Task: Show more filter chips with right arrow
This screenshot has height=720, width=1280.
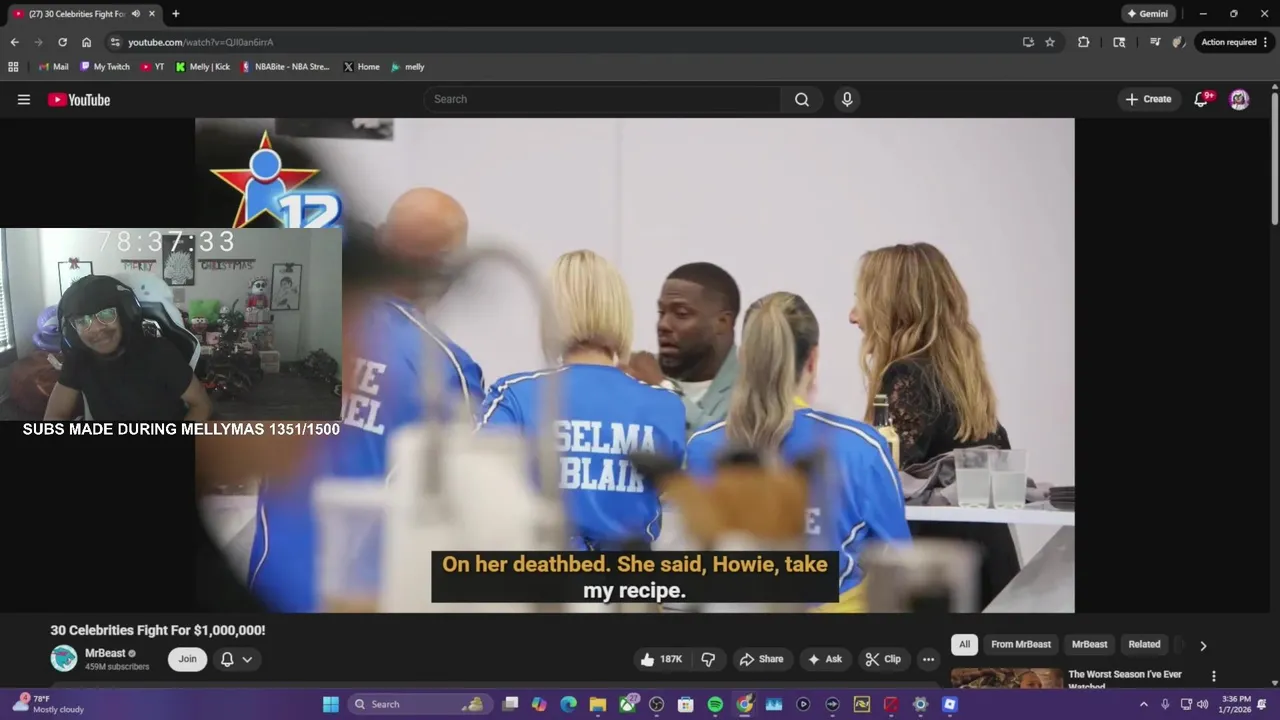Action: pos(1203,645)
